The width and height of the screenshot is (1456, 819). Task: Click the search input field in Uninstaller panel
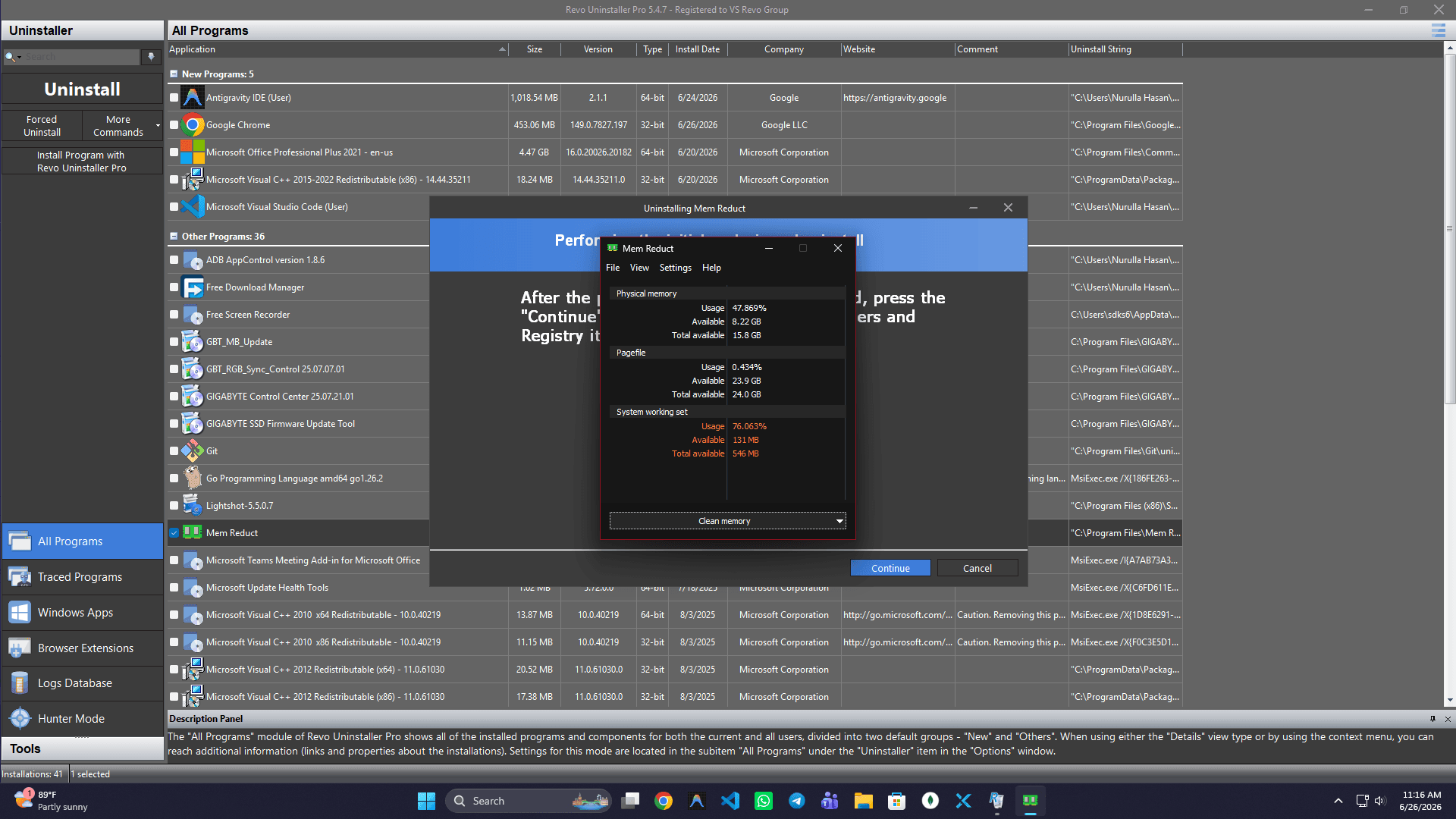point(82,57)
